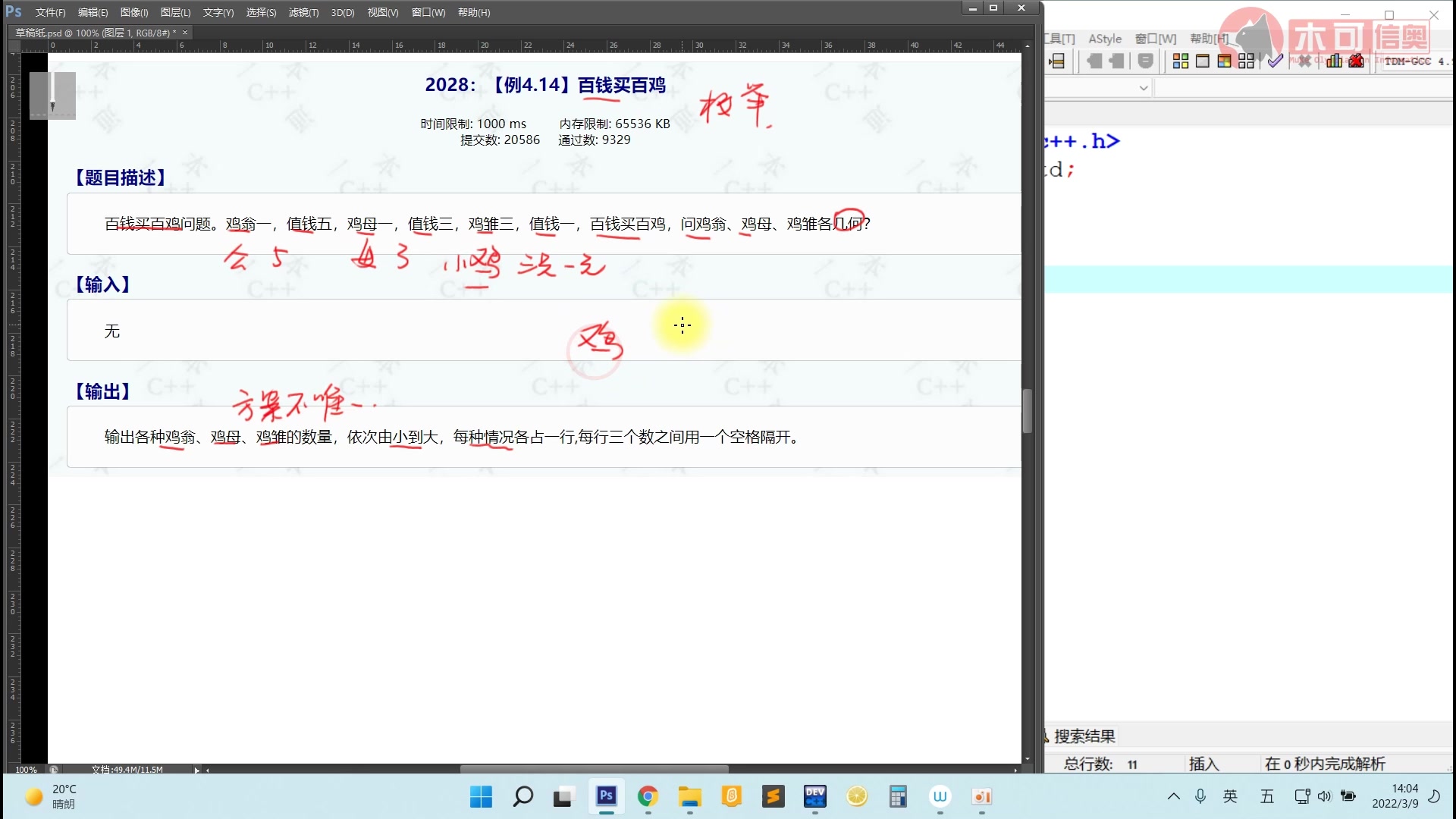
Task: Open Sublime Text from the taskbar
Action: tap(773, 796)
